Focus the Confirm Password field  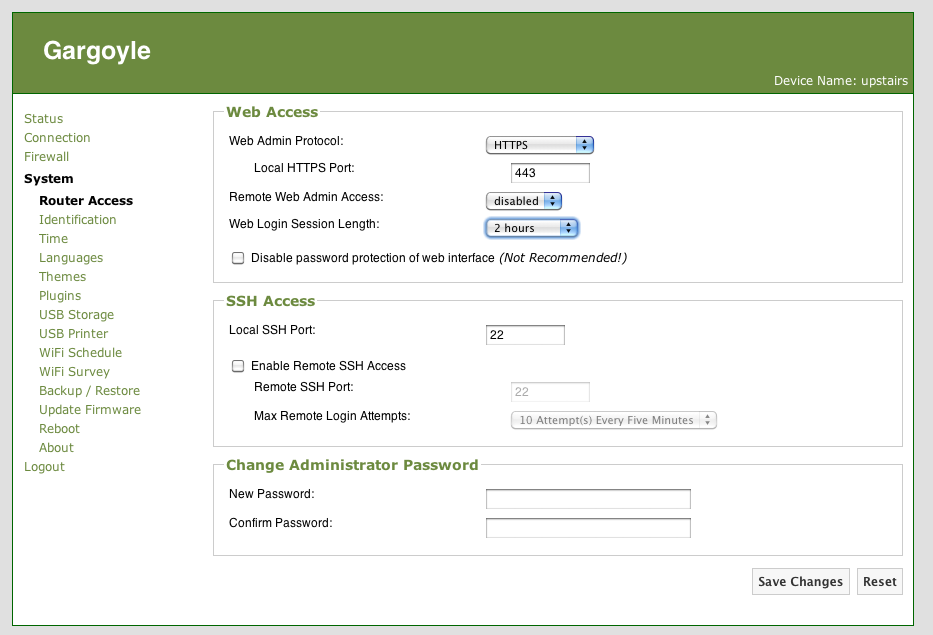(x=587, y=528)
